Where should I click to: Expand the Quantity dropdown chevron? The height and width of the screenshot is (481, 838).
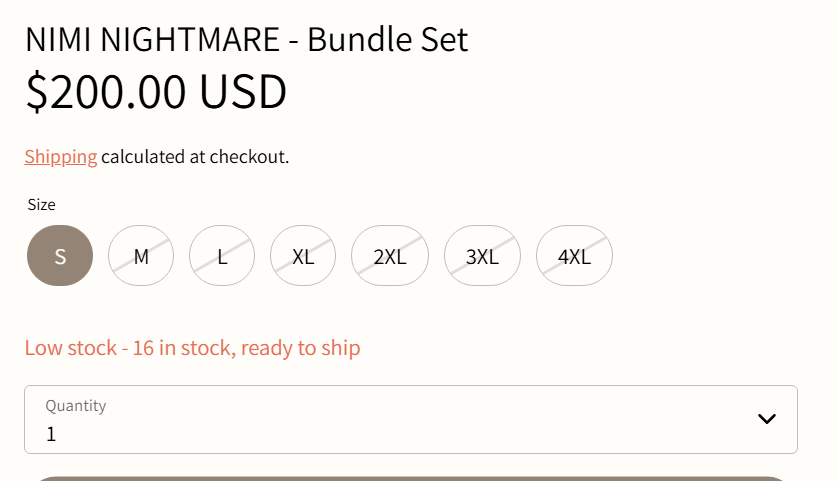767,419
